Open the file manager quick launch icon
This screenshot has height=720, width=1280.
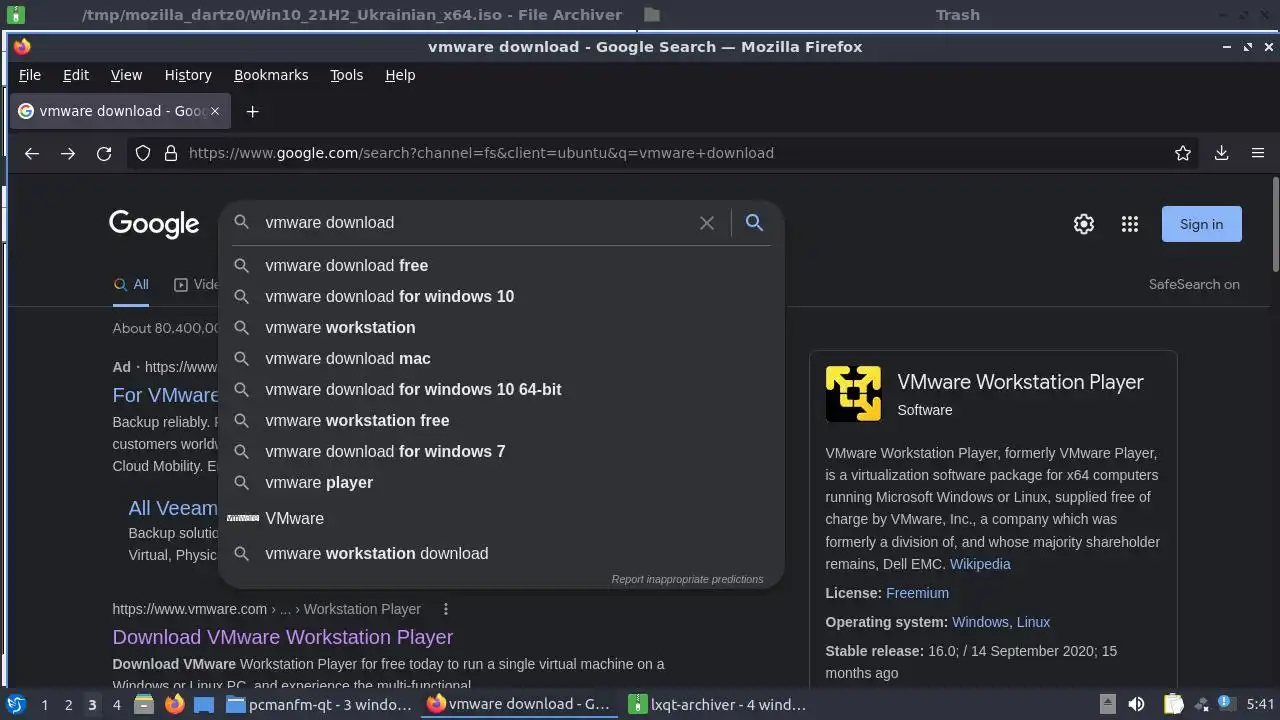[x=144, y=704]
